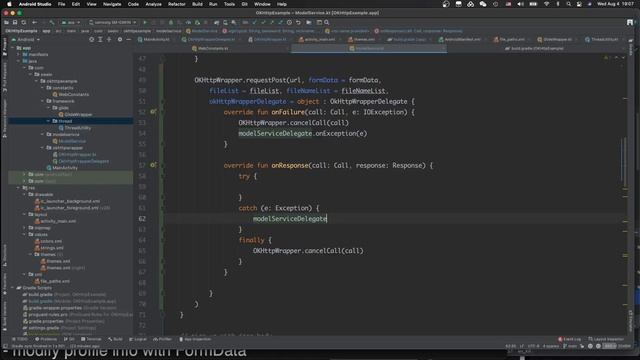This screenshot has width=640, height=360.
Task: Click override gutter icon beside onFailure
Action: coord(153,111)
